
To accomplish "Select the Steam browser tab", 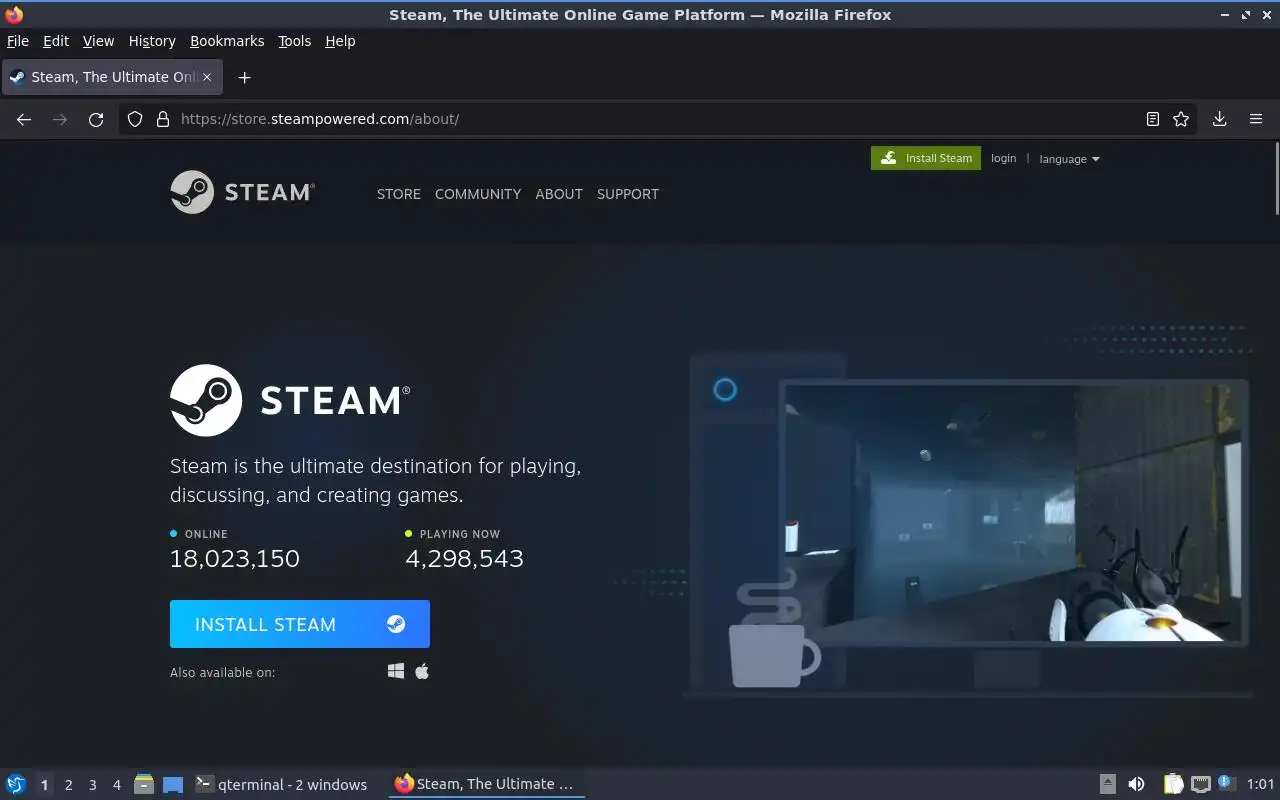I will [112, 77].
